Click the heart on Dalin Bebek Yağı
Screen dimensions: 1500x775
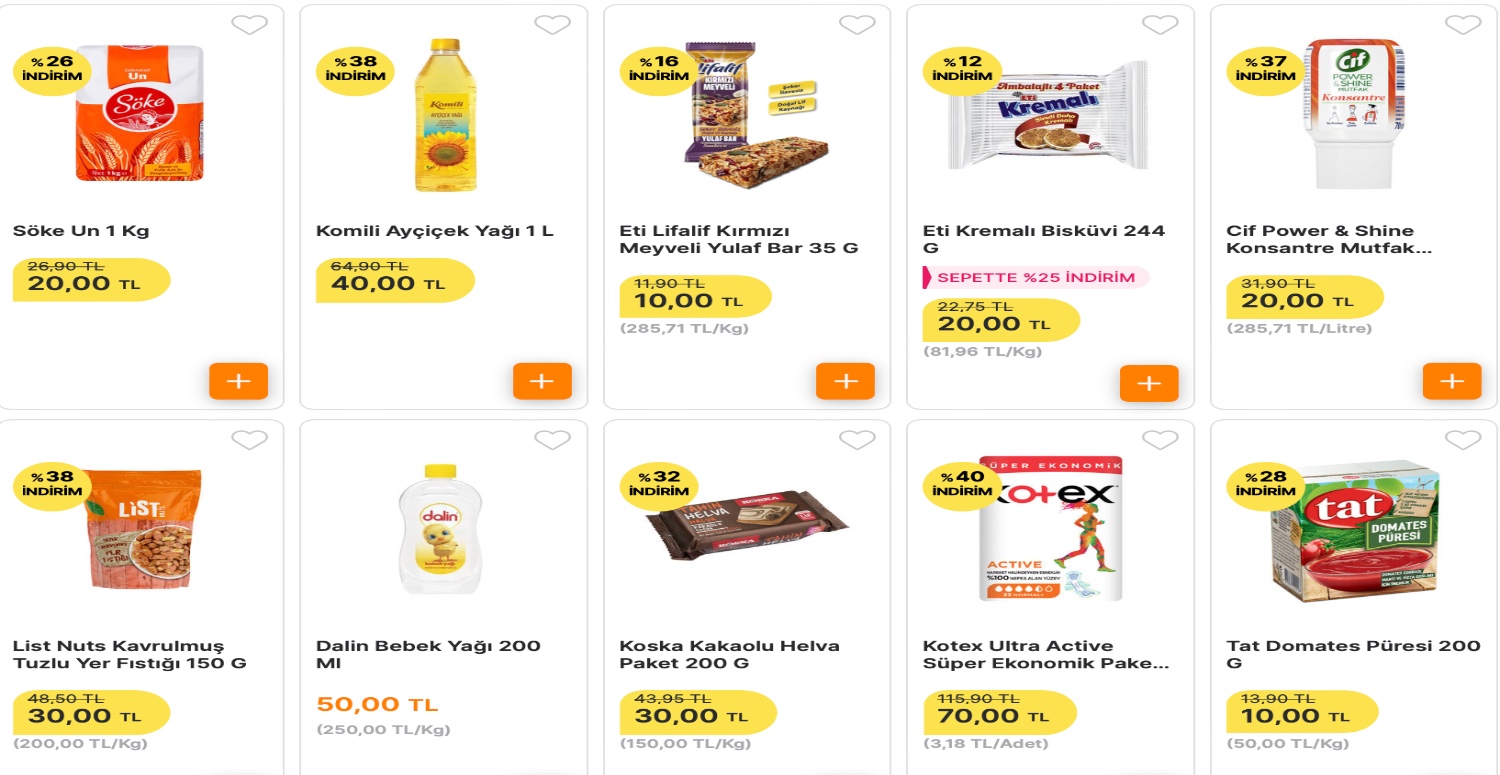(551, 439)
